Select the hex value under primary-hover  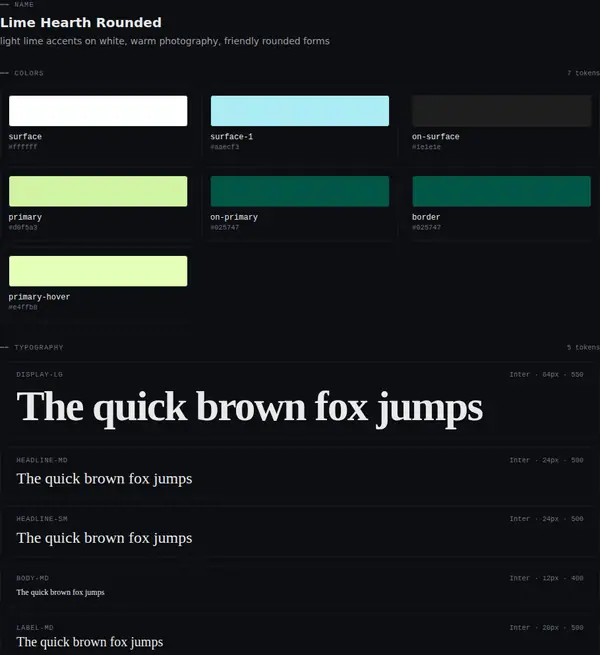point(23,307)
